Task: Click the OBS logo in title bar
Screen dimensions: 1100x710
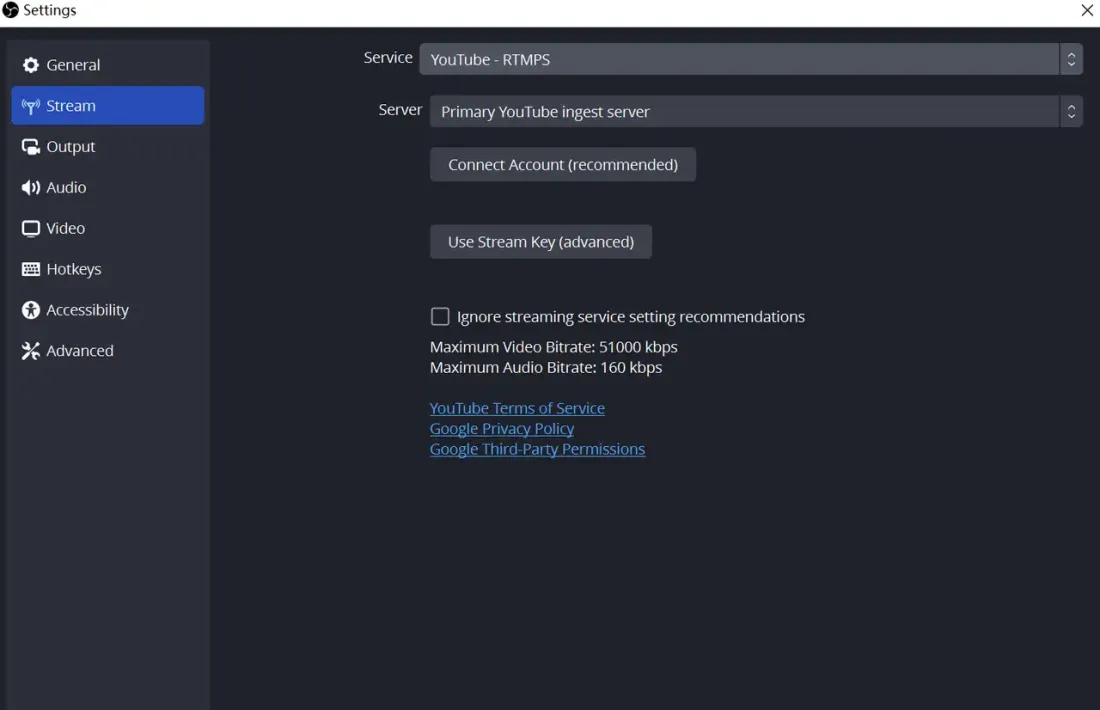Action: pos(11,10)
